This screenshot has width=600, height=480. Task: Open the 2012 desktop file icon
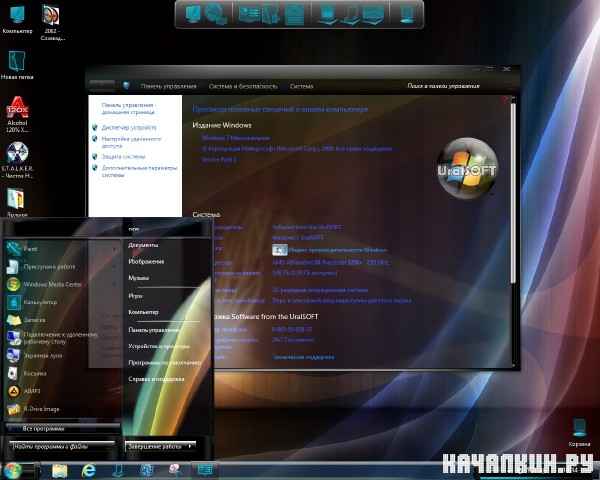(52, 22)
